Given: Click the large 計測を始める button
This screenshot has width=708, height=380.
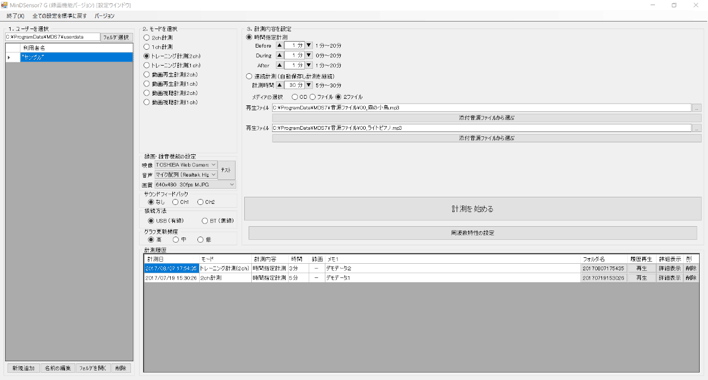Looking at the screenshot, I should (473, 209).
